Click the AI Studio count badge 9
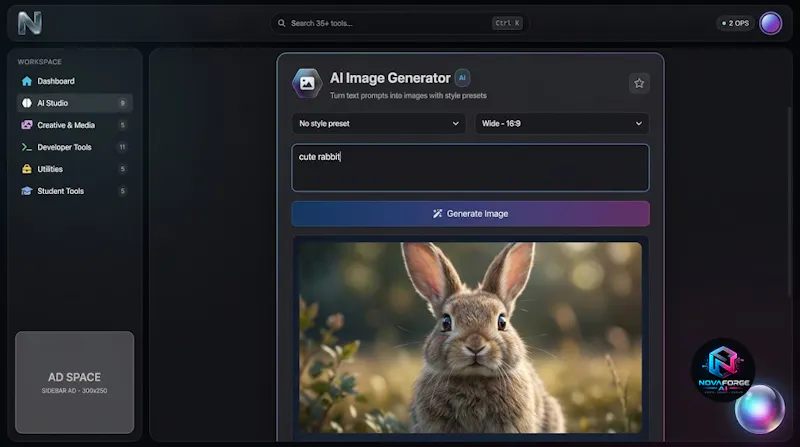The width and height of the screenshot is (800, 447). pos(122,103)
